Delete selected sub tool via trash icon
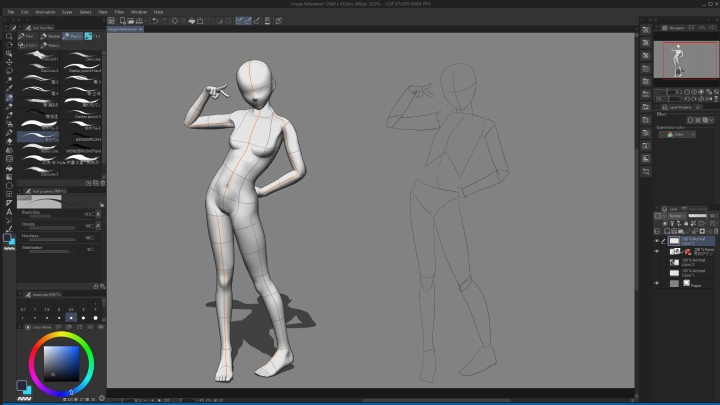 coord(103,183)
